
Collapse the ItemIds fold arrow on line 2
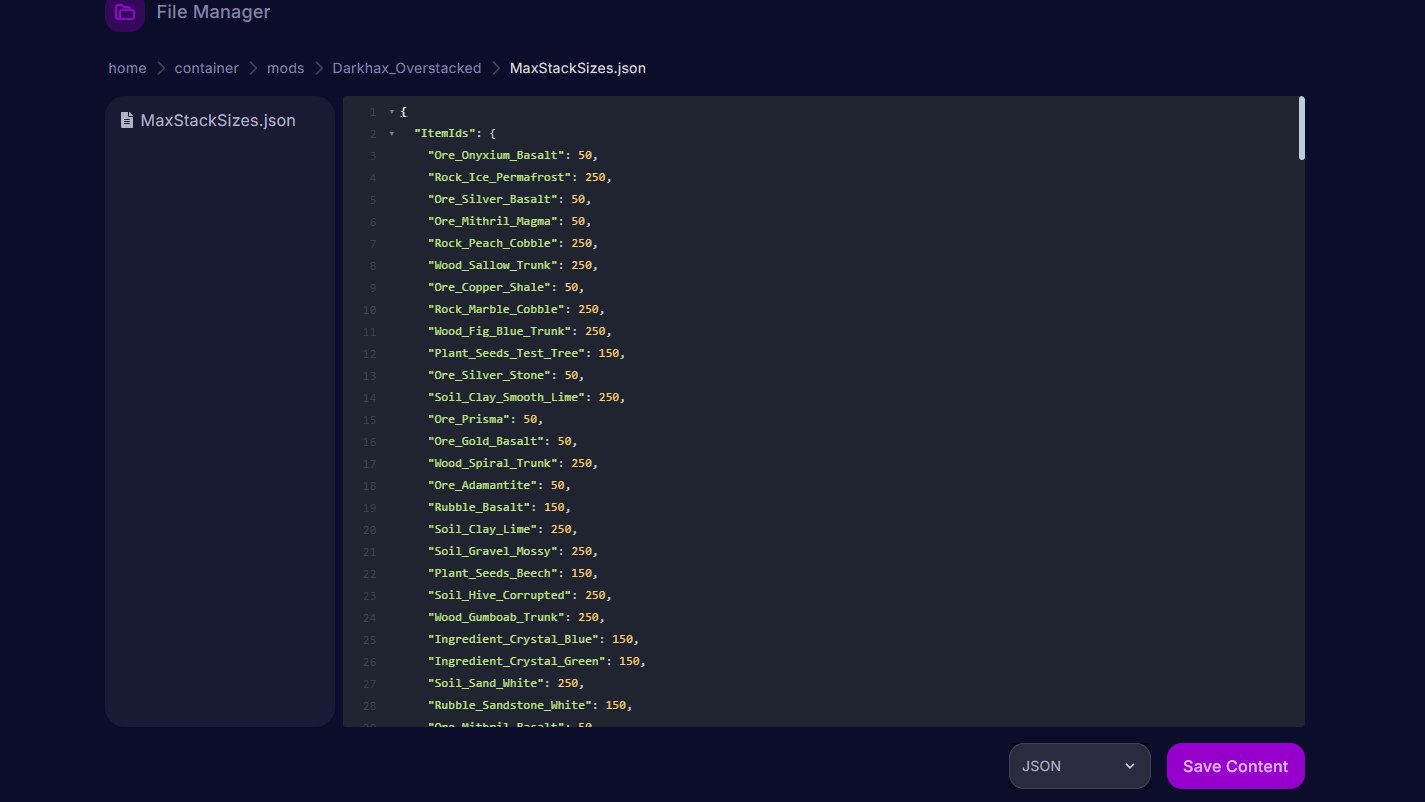point(390,133)
